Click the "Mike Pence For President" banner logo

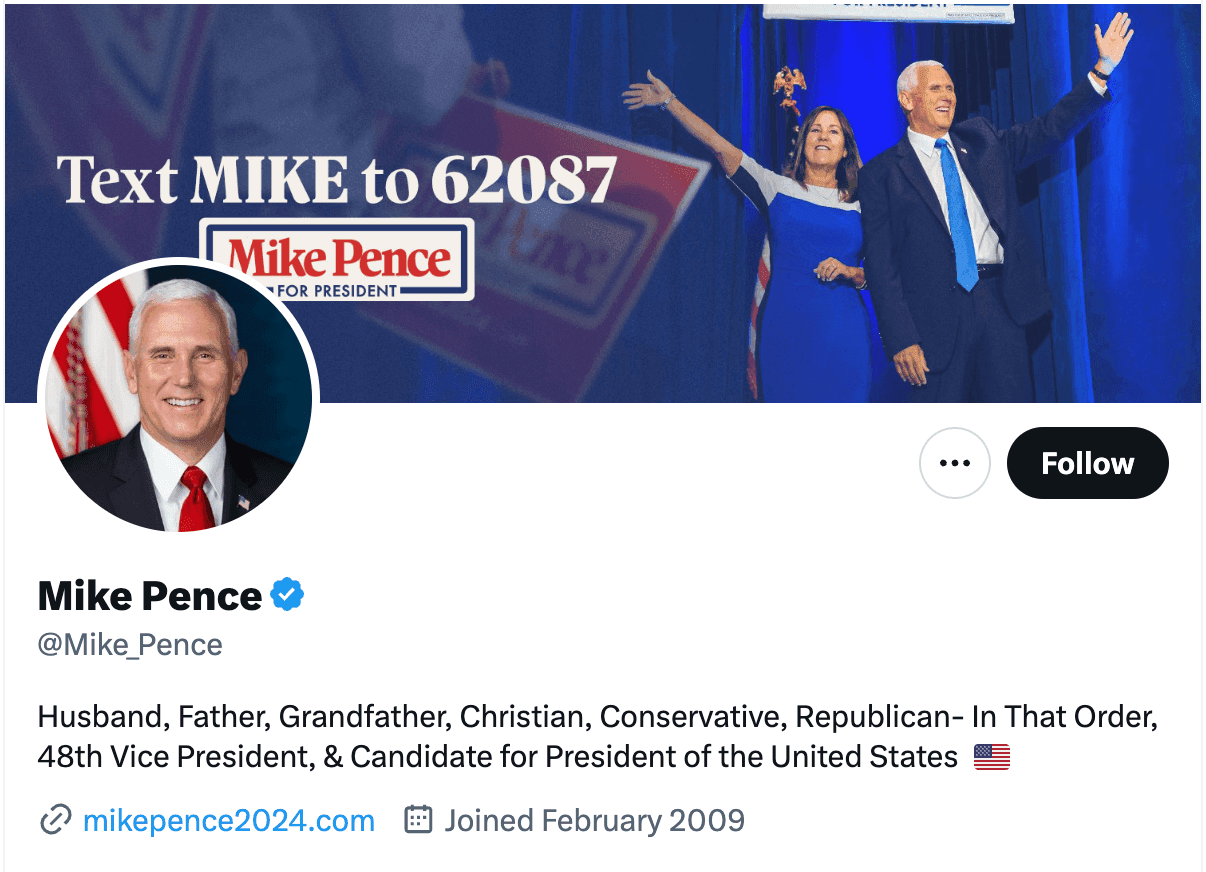pyautogui.click(x=338, y=259)
